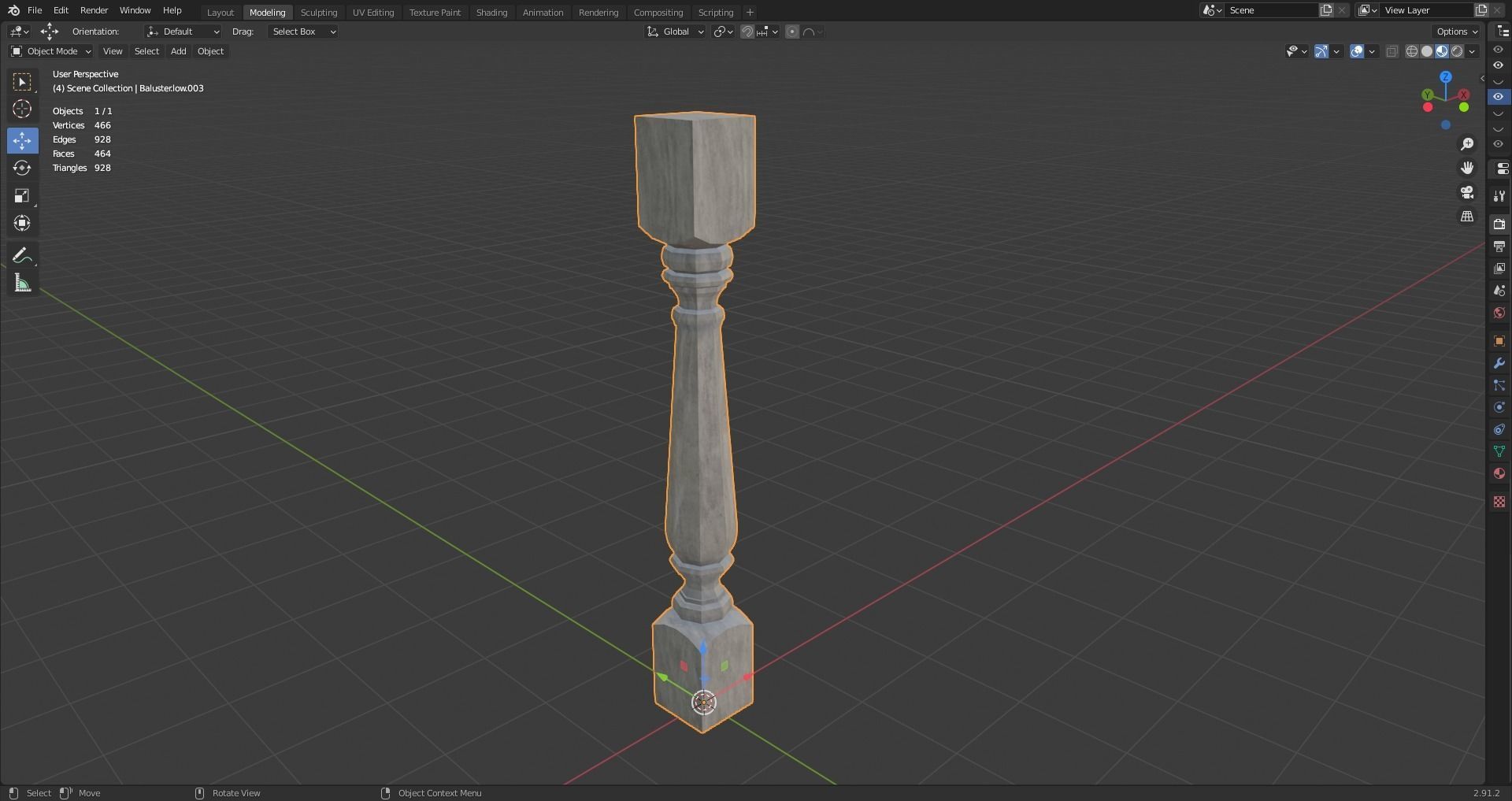The height and width of the screenshot is (801, 1512).
Task: Open the Material properties tab
Action: point(1499,473)
